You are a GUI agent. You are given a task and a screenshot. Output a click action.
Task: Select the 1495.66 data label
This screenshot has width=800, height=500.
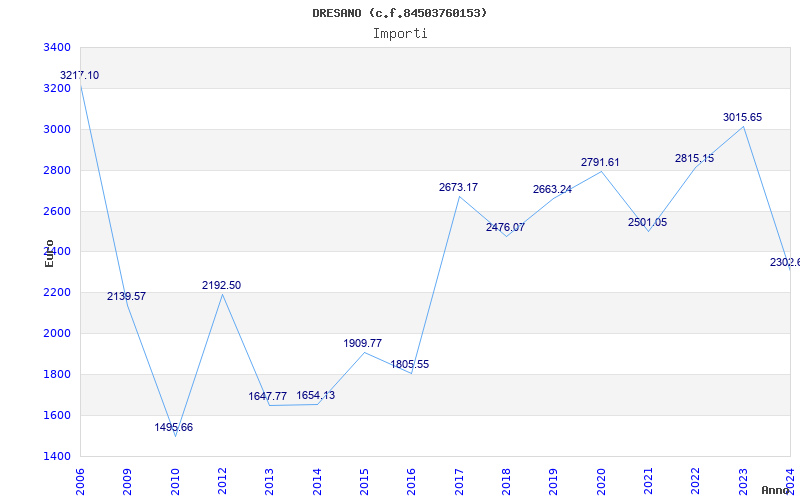tap(173, 428)
